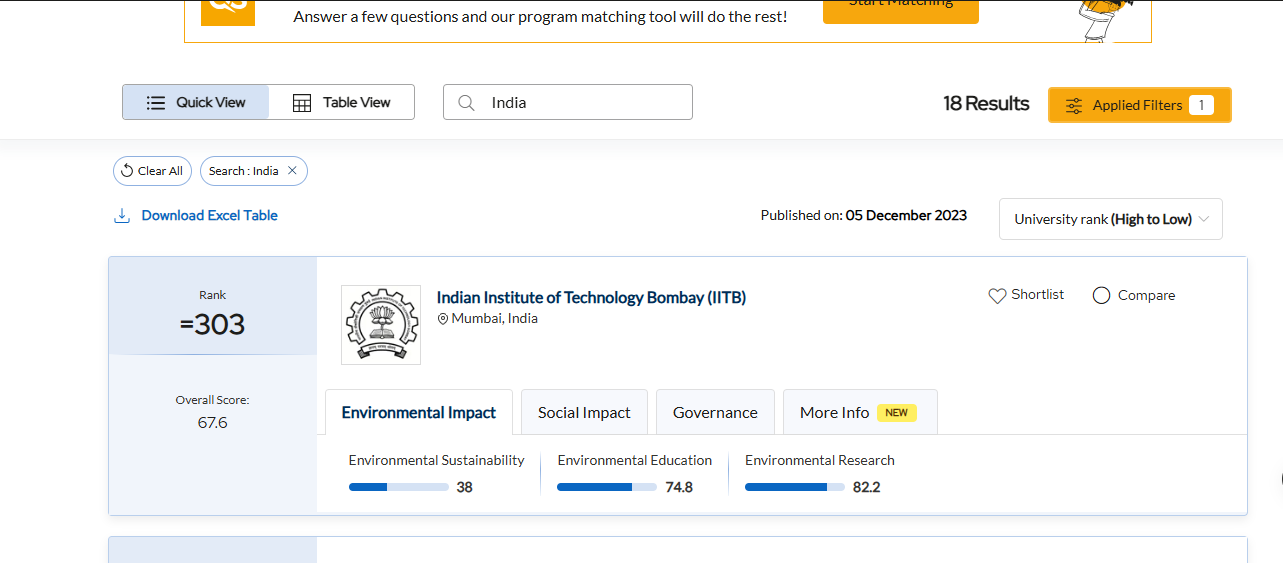Click the India search input field
Screen dimensions: 1283x563
(568, 102)
